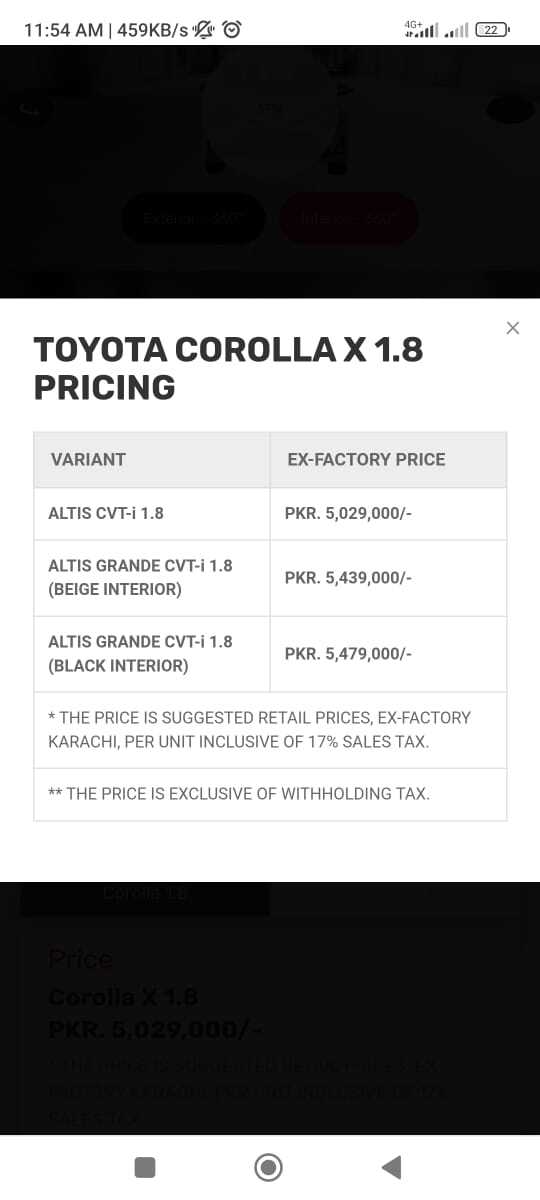The height and width of the screenshot is (1200, 540).
Task: Tap the Android back navigation triangle
Action: pyautogui.click(x=392, y=1167)
